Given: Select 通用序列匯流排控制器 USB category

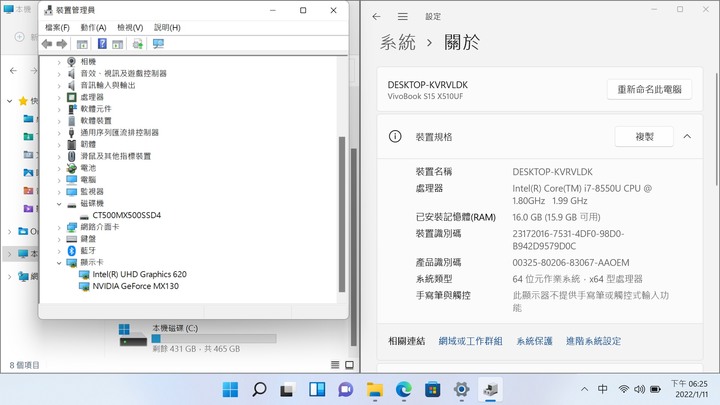Looking at the screenshot, I should pos(119,132).
